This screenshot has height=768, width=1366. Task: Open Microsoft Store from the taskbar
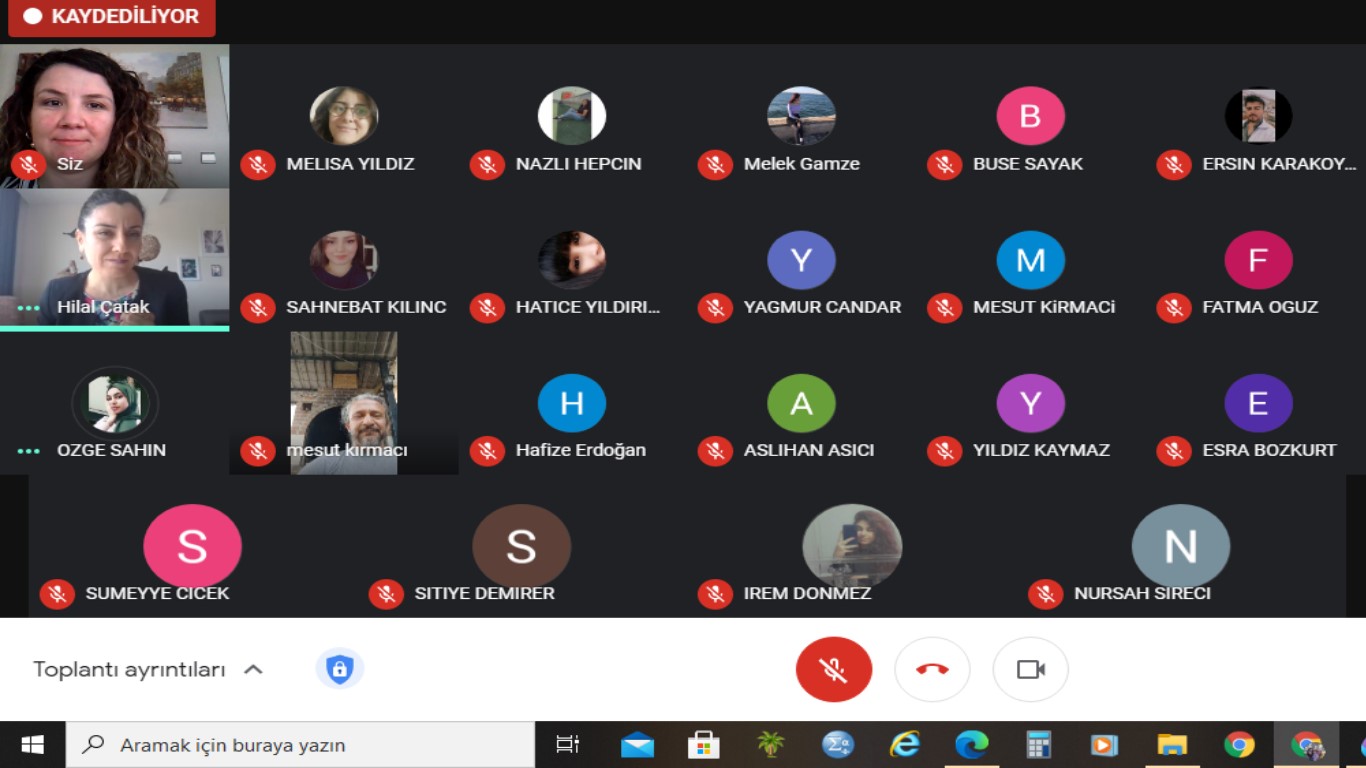pyautogui.click(x=704, y=745)
